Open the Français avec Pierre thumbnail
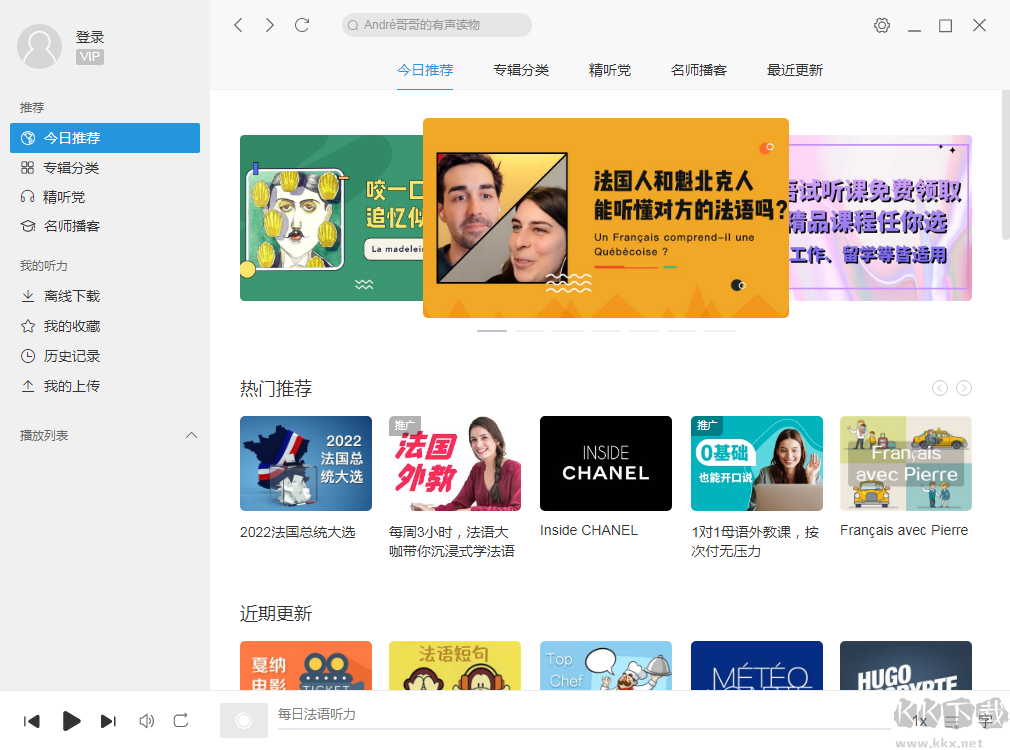This screenshot has height=750, width=1010. tap(905, 463)
